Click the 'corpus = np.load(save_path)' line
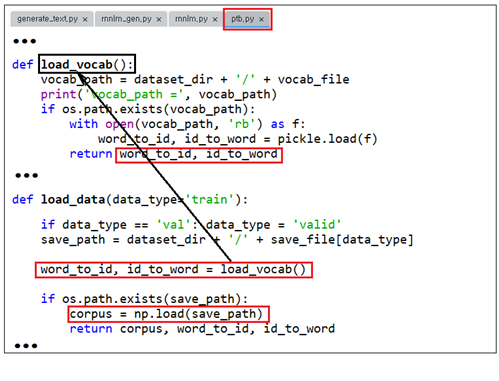Image resolution: width=499 pixels, height=381 pixels. tap(168, 314)
